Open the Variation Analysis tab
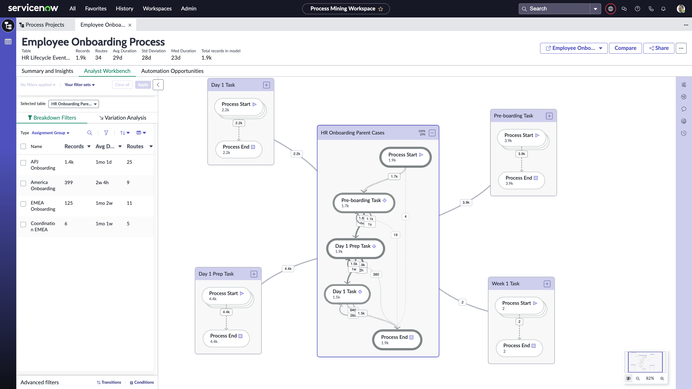692x389 pixels. tap(123, 117)
